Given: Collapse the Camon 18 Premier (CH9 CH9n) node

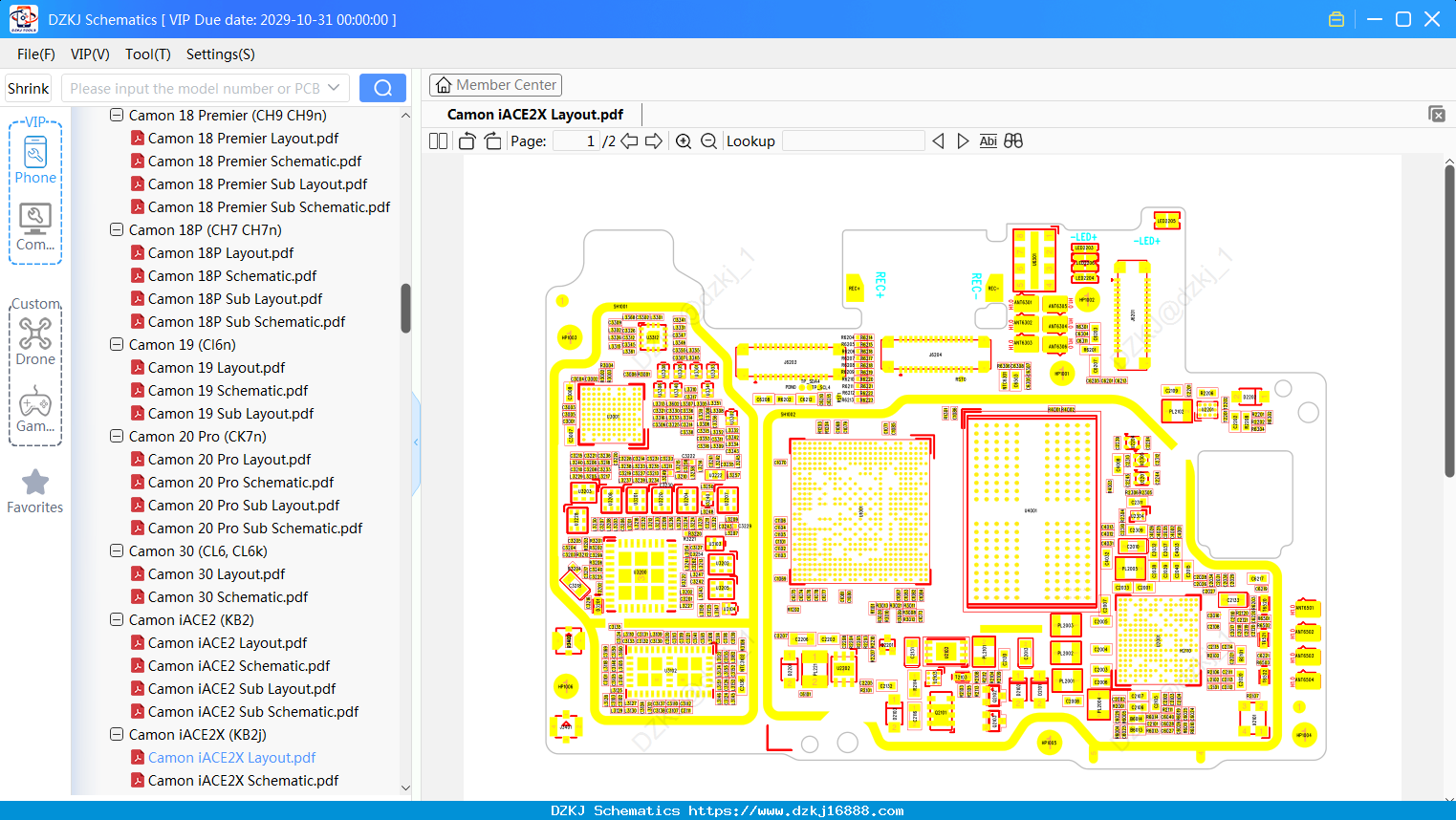Looking at the screenshot, I should click(x=117, y=116).
